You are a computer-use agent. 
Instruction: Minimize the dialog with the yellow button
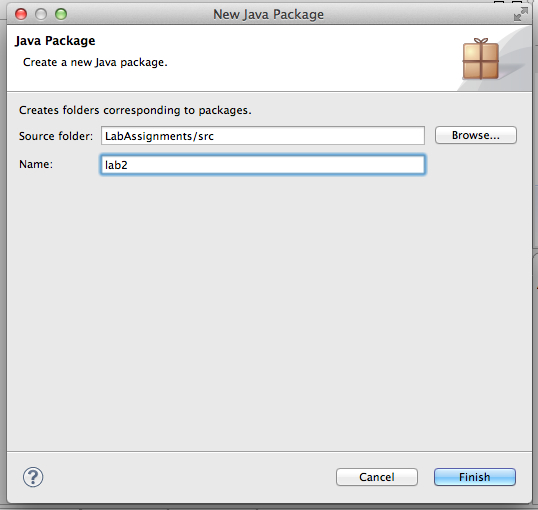point(41,14)
